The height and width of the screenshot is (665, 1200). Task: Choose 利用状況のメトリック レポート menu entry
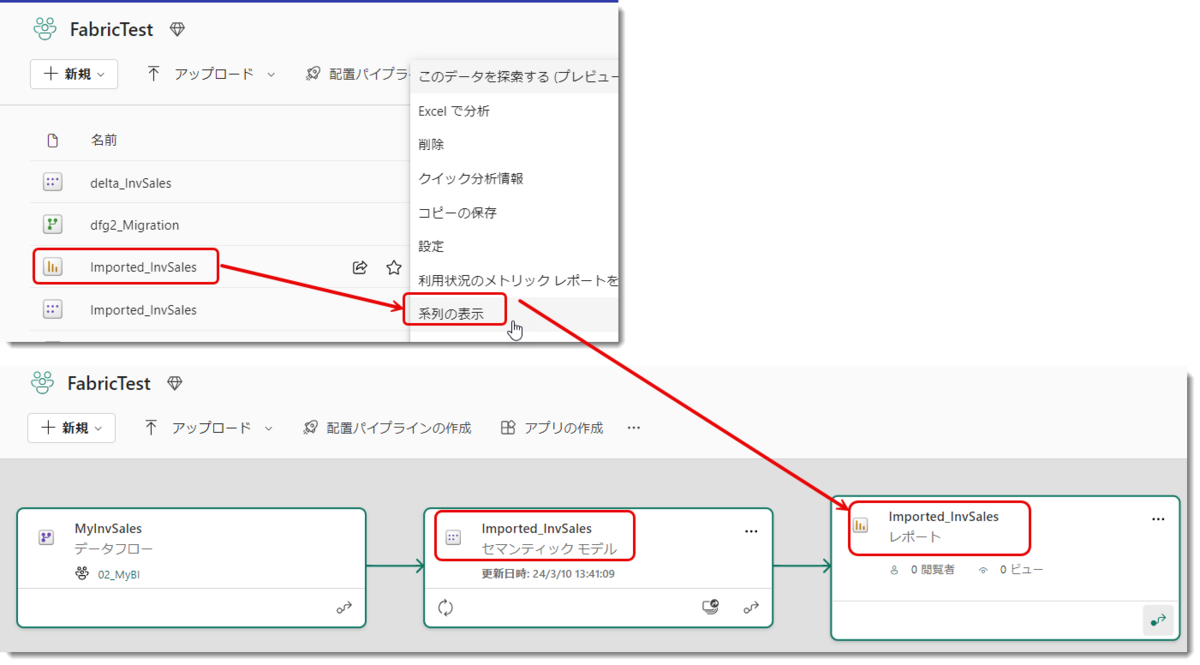(514, 281)
